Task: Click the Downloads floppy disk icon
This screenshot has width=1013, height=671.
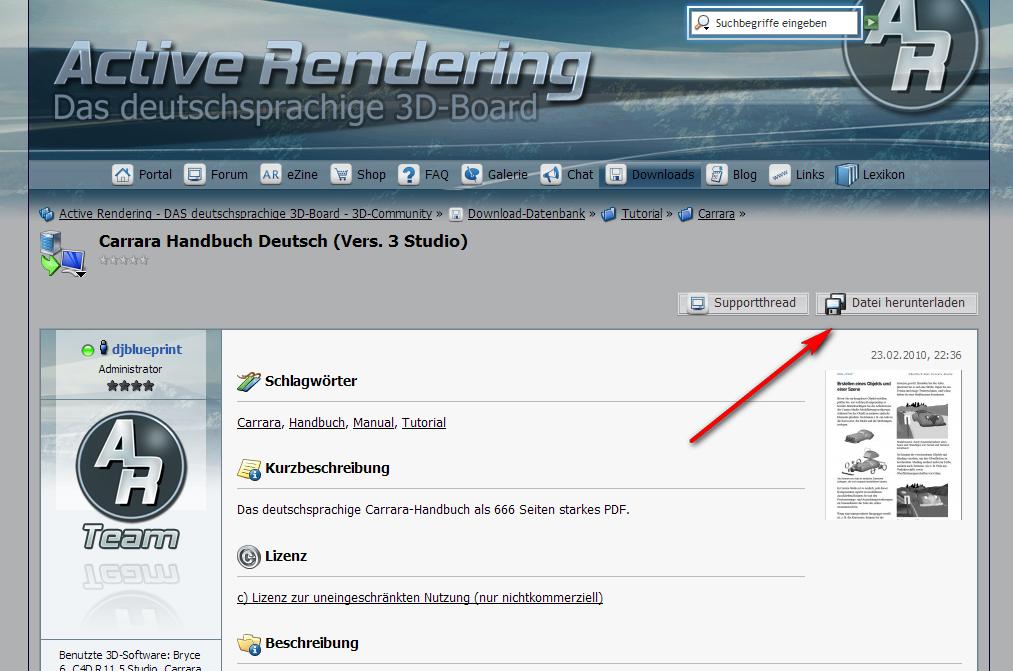Action: point(616,174)
